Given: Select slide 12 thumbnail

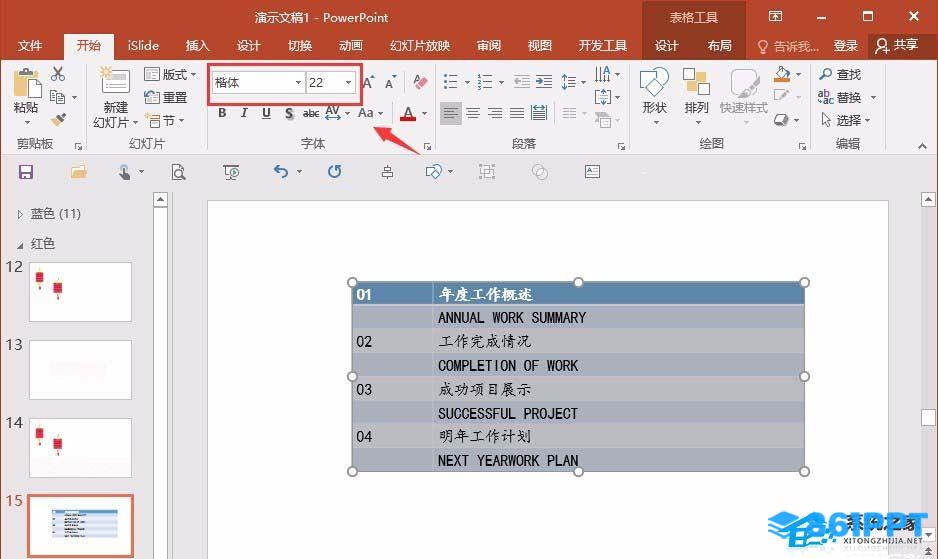Looking at the screenshot, I should pos(80,291).
